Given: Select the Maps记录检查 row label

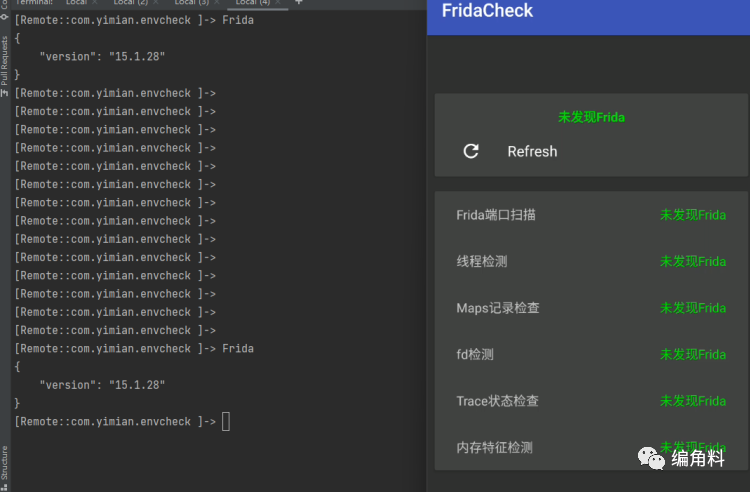Looking at the screenshot, I should 497,307.
